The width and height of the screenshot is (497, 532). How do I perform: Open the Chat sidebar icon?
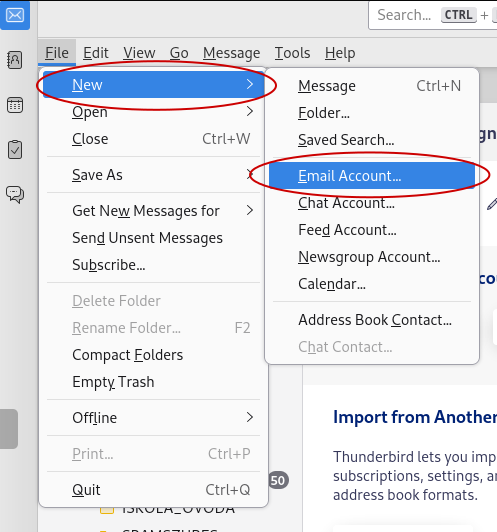click(15, 194)
